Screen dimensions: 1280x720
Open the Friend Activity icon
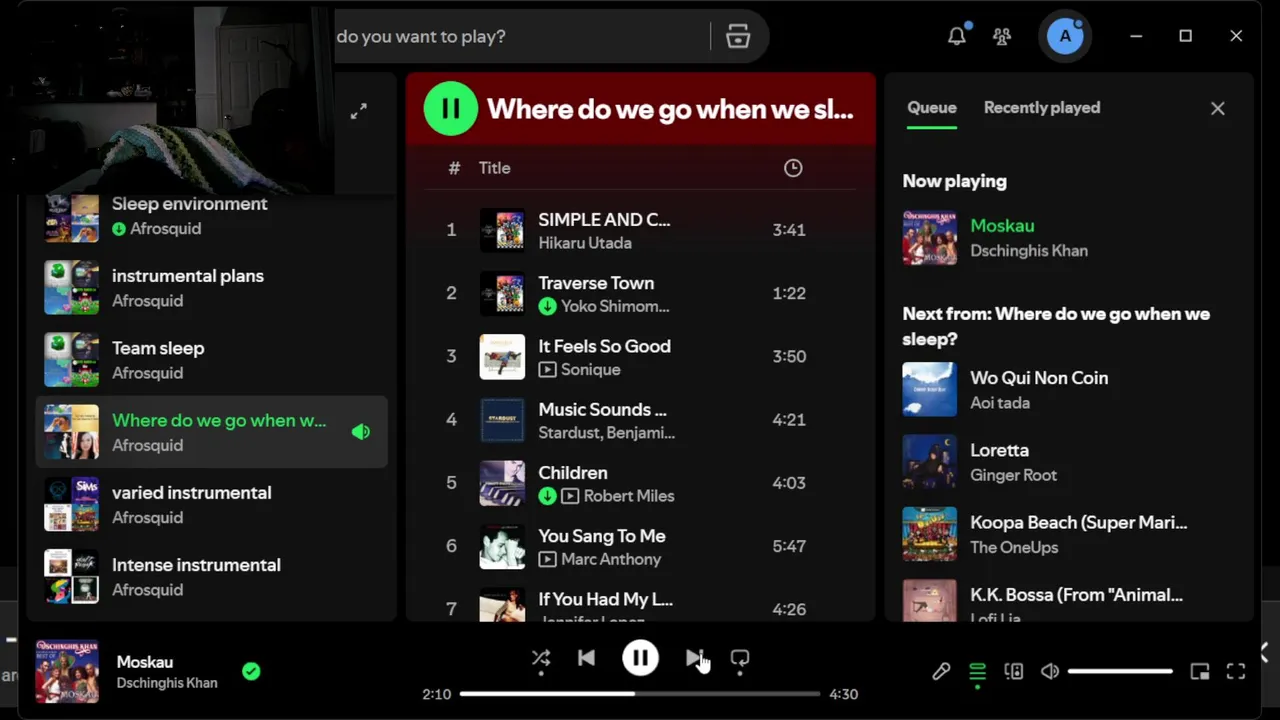coord(1002,37)
